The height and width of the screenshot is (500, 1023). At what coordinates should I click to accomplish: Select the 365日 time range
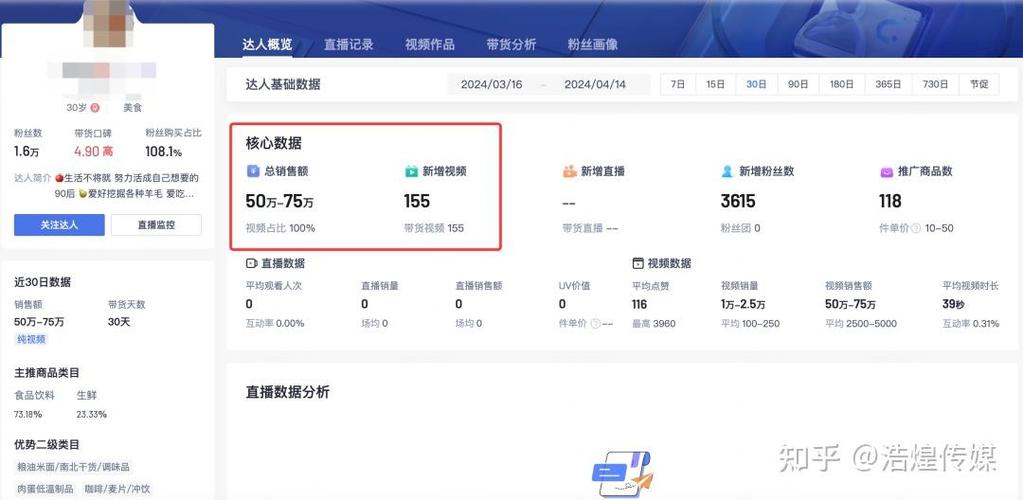tap(888, 84)
